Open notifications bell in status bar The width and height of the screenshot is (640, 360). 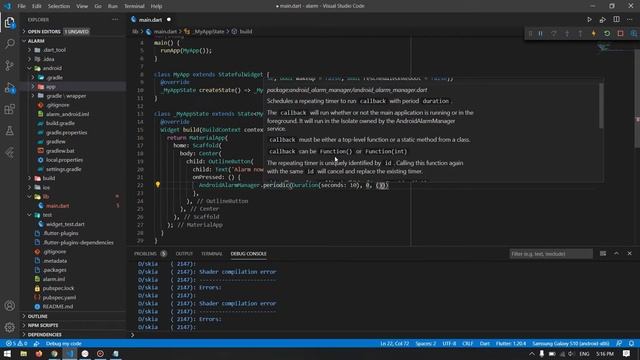[631, 343]
